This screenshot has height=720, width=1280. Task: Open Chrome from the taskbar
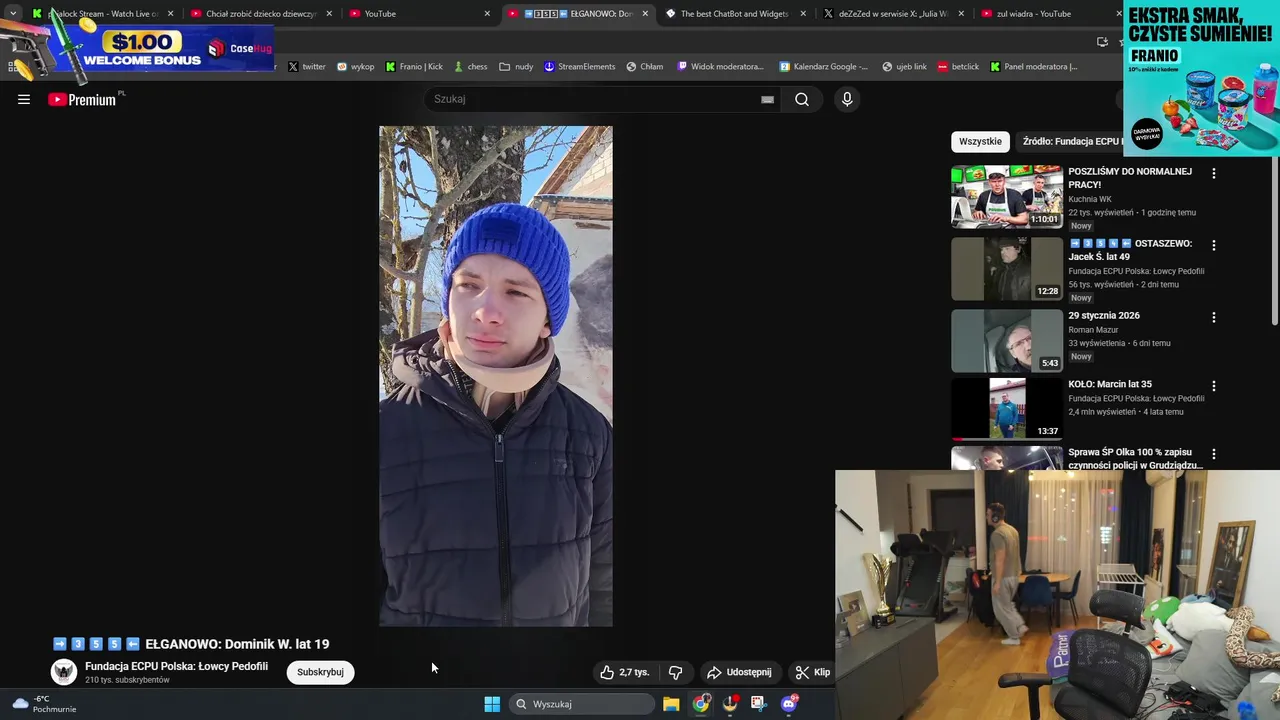[x=701, y=704]
